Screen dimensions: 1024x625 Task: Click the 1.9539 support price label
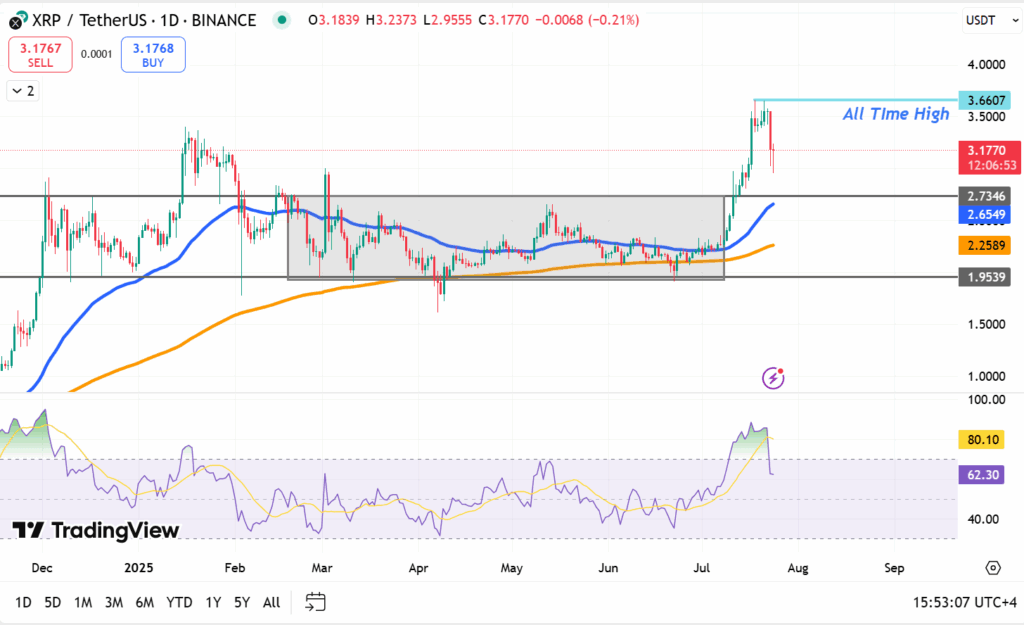click(985, 277)
